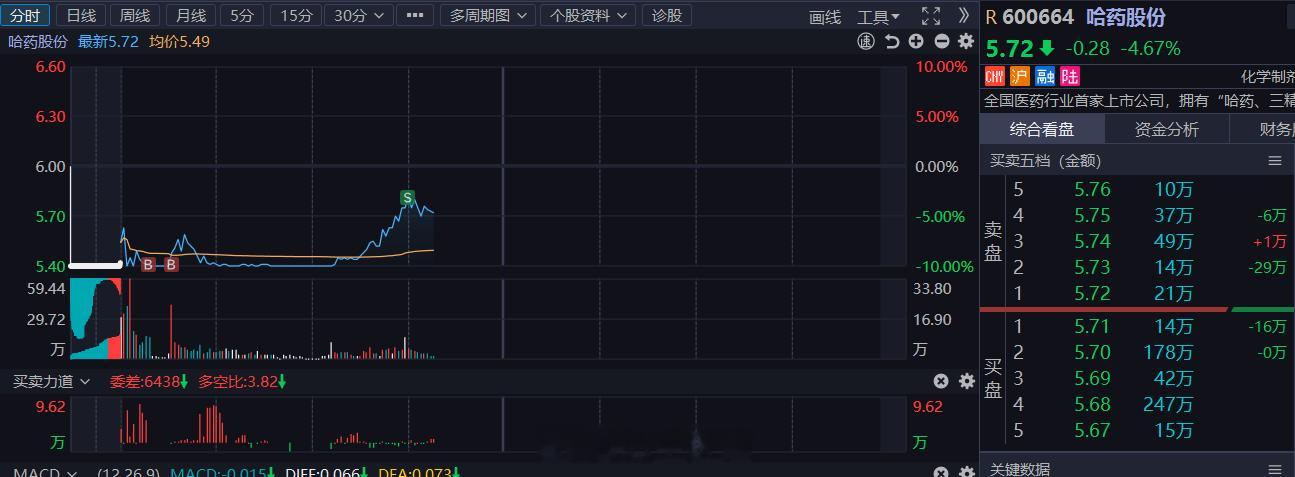Click the 178万 buy amount
This screenshot has height=477, width=1295.
[x=1168, y=352]
